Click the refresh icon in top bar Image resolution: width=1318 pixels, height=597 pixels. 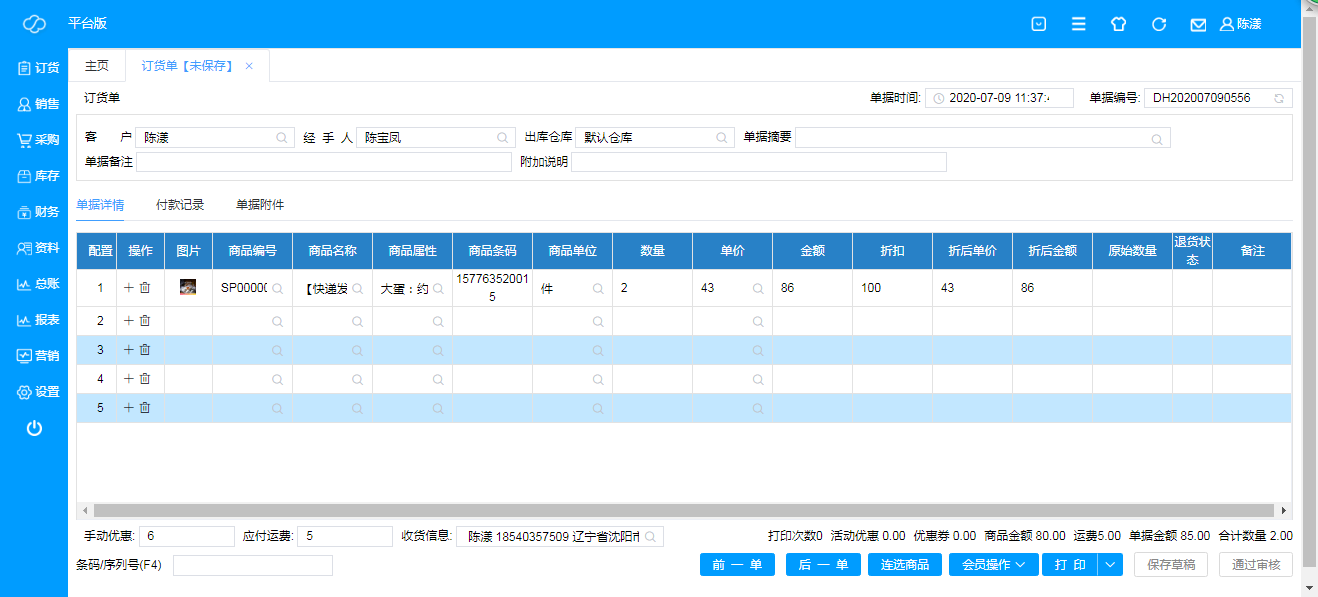tap(1159, 24)
